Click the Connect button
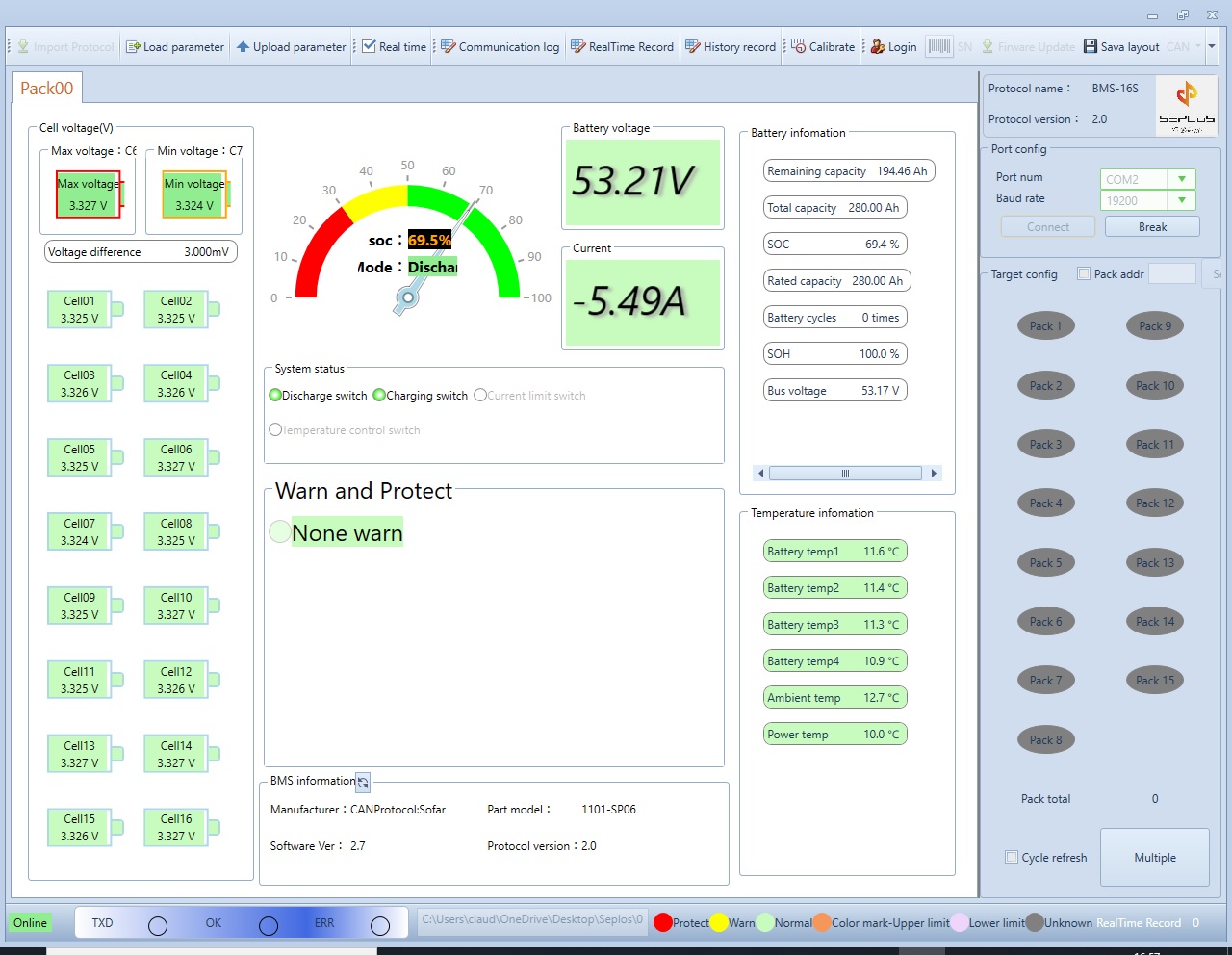Screen dimensions: 1232x955 (x=1048, y=226)
